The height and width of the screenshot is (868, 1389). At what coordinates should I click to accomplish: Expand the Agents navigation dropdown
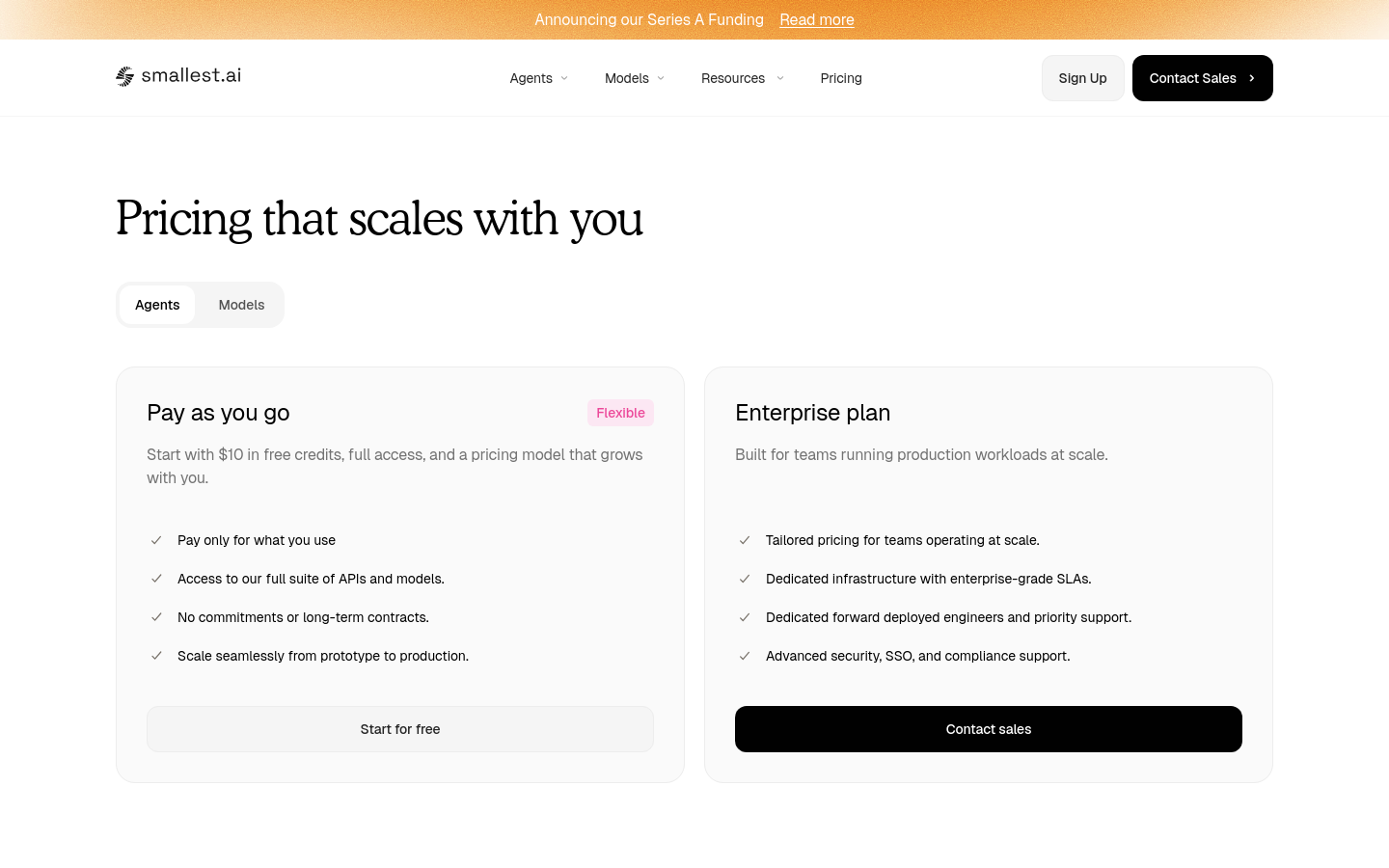[539, 78]
